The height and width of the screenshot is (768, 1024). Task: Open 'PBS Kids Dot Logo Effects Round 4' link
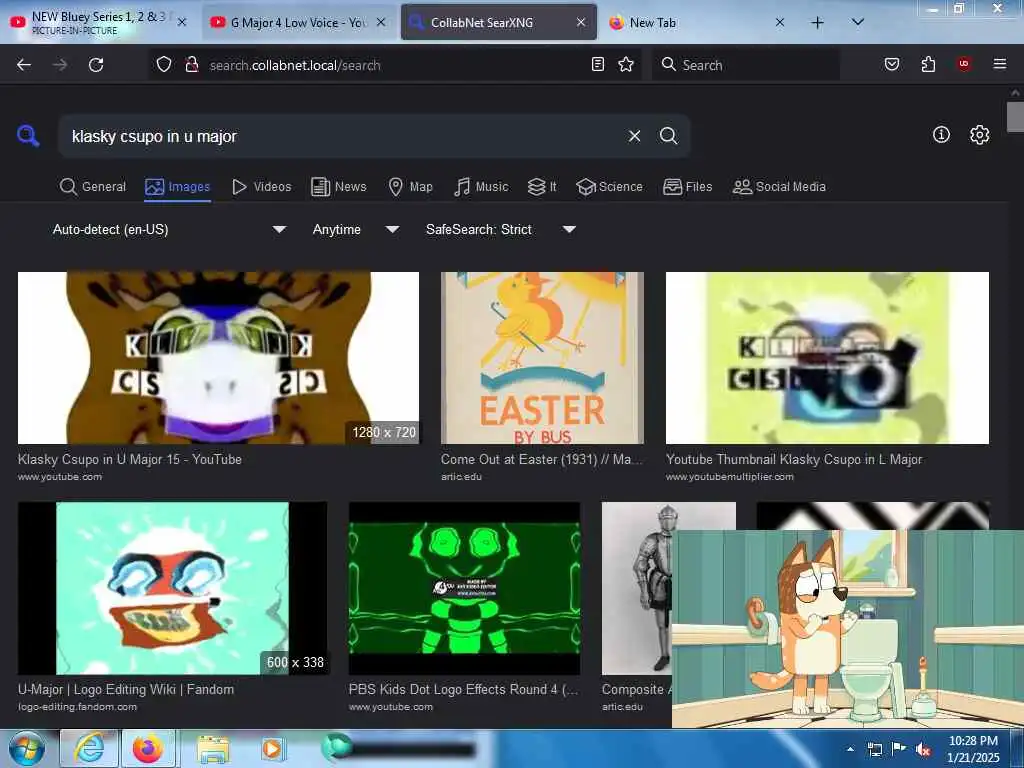pyautogui.click(x=464, y=689)
